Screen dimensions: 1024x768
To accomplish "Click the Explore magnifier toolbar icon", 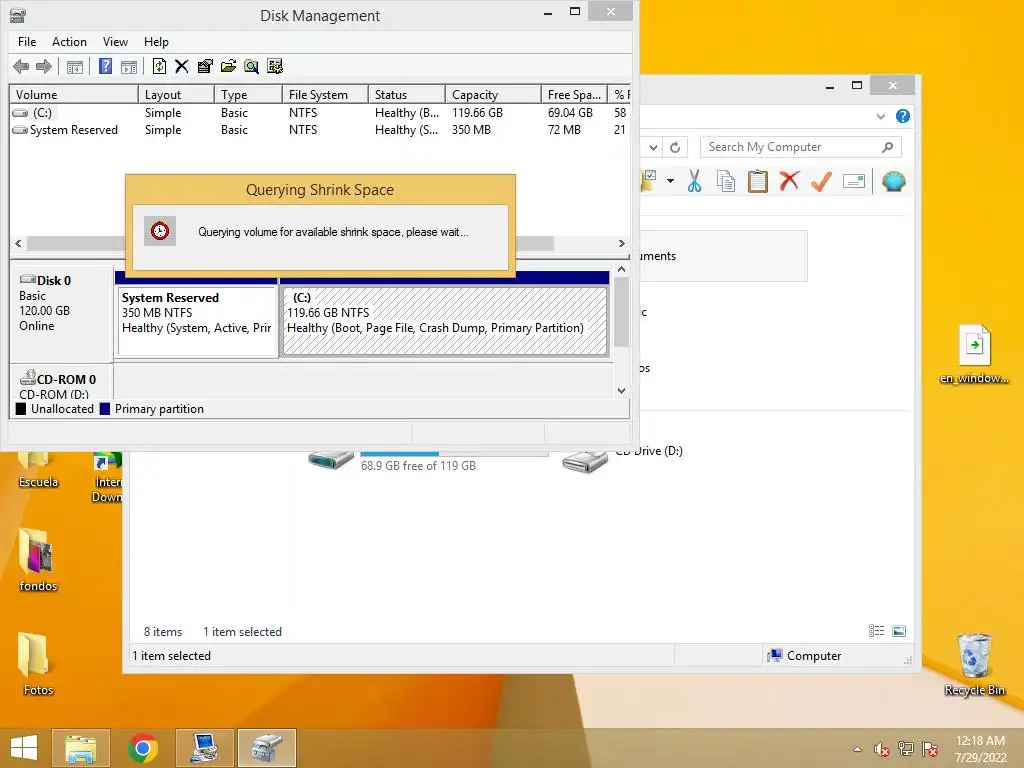I will click(251, 66).
